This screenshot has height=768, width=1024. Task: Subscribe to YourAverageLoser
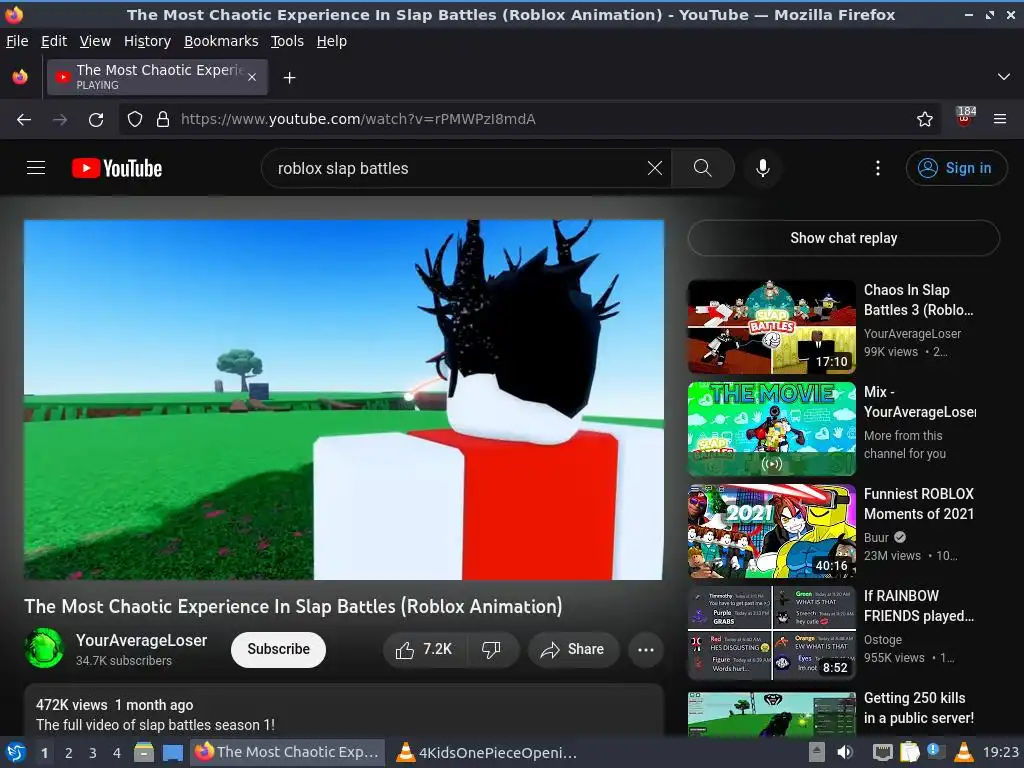click(x=278, y=649)
